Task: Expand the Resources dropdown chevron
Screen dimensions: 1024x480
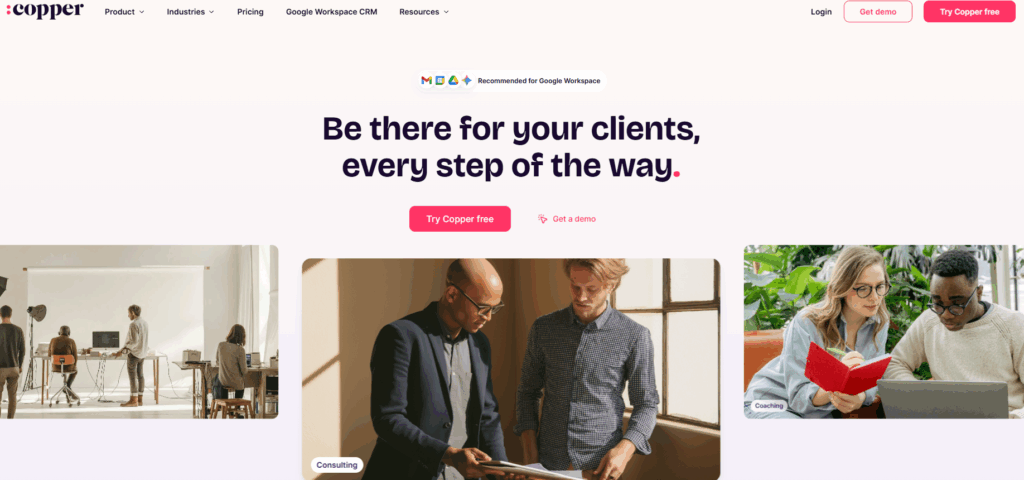Action: tap(446, 12)
